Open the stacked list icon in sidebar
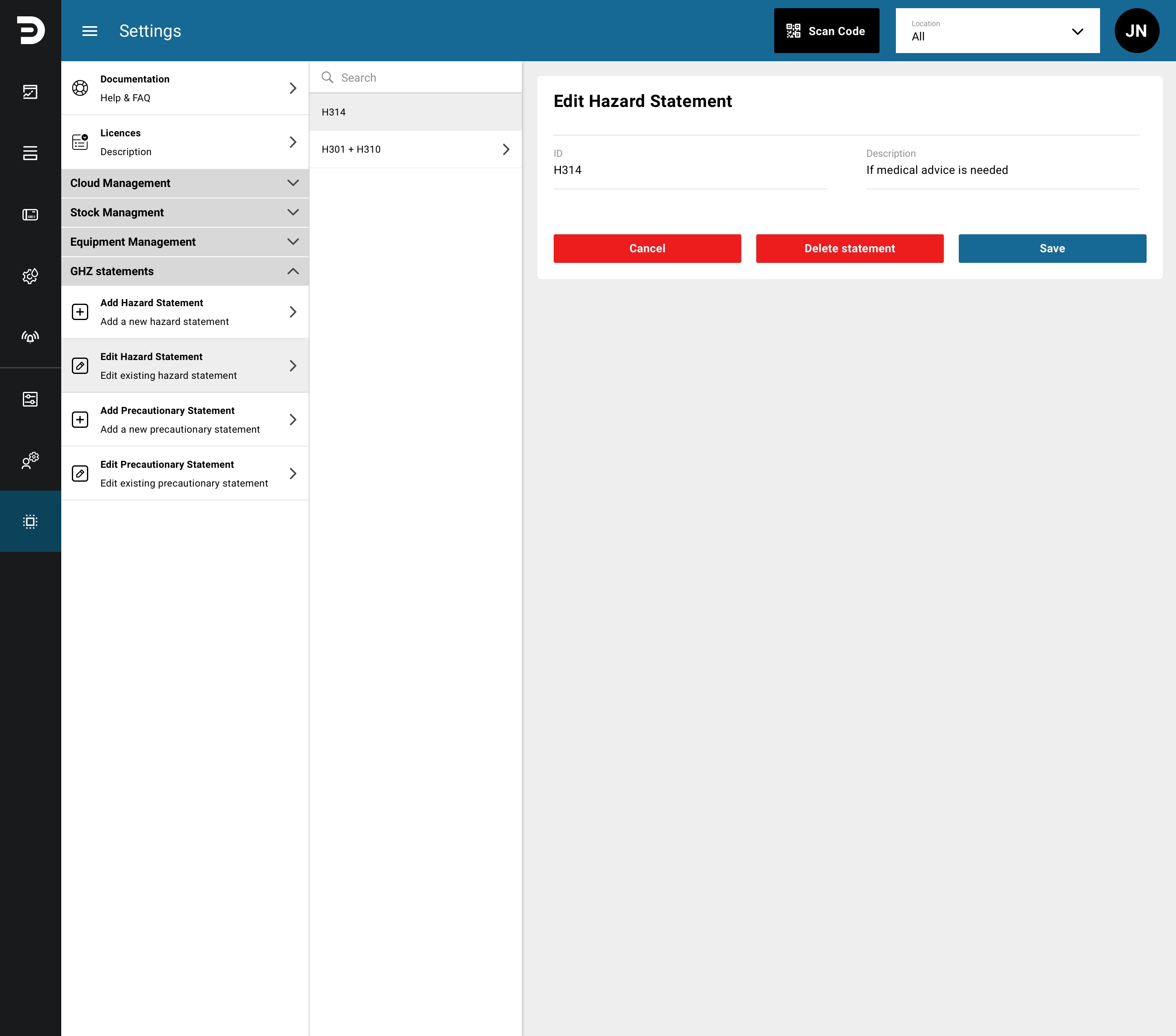Image resolution: width=1176 pixels, height=1036 pixels. pos(31,153)
